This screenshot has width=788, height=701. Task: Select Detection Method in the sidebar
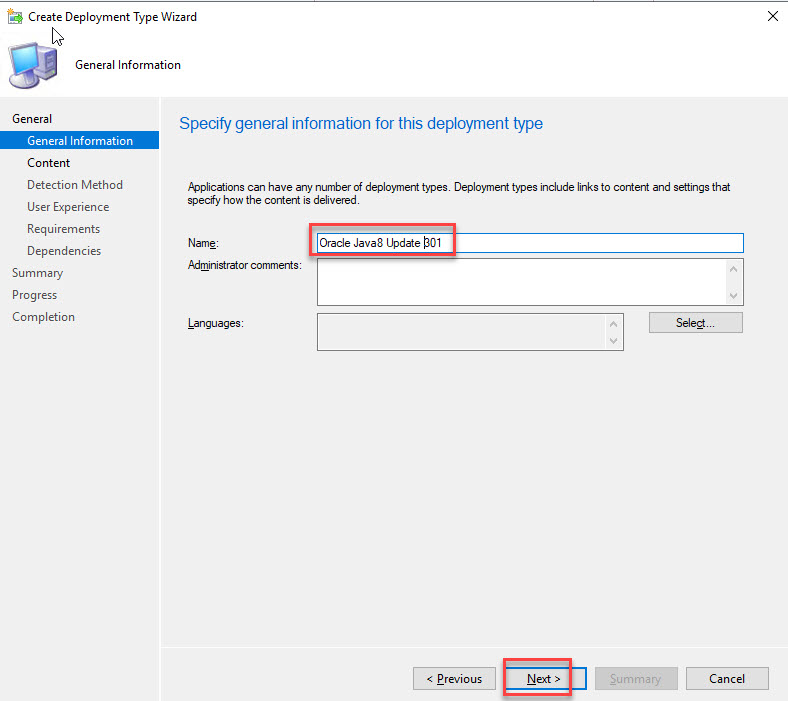tap(75, 185)
